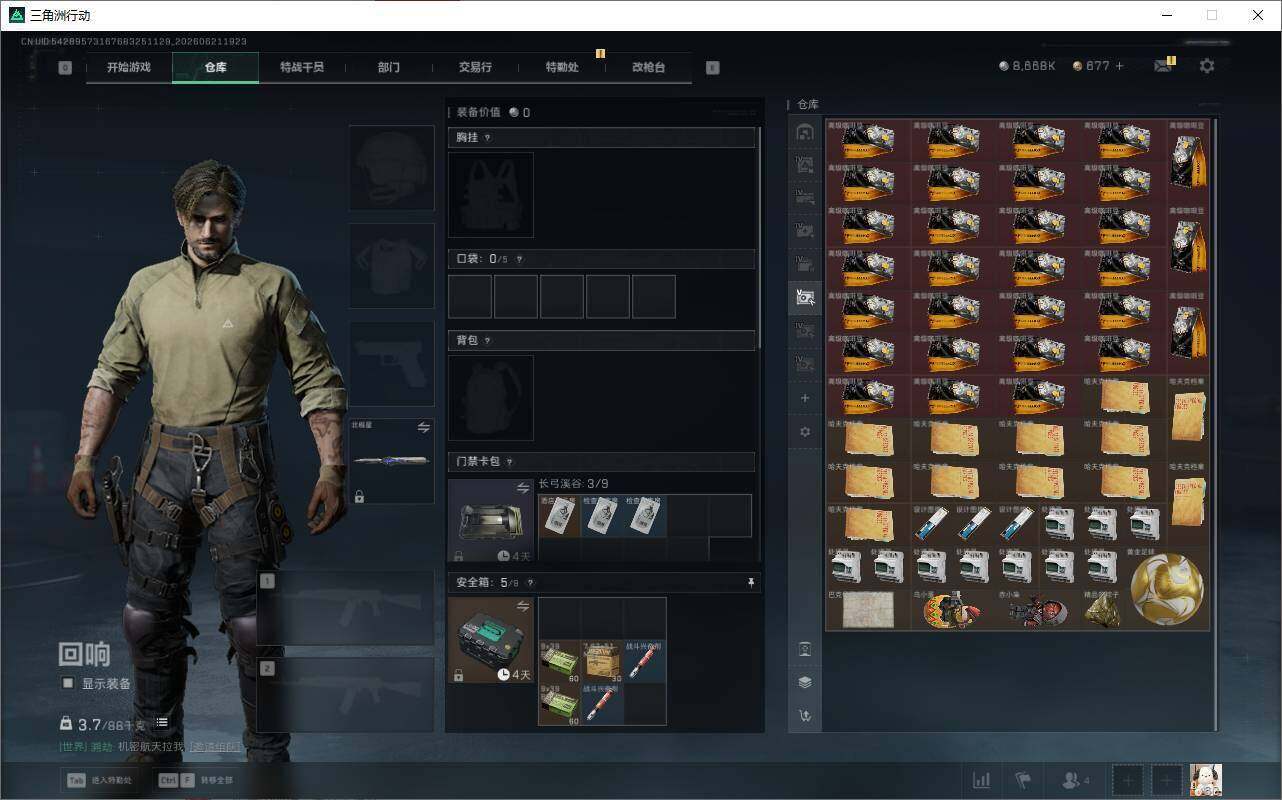Image resolution: width=1282 pixels, height=800 pixels.
Task: Click the swap arrows on the melee weapon slot
Action: (424, 427)
